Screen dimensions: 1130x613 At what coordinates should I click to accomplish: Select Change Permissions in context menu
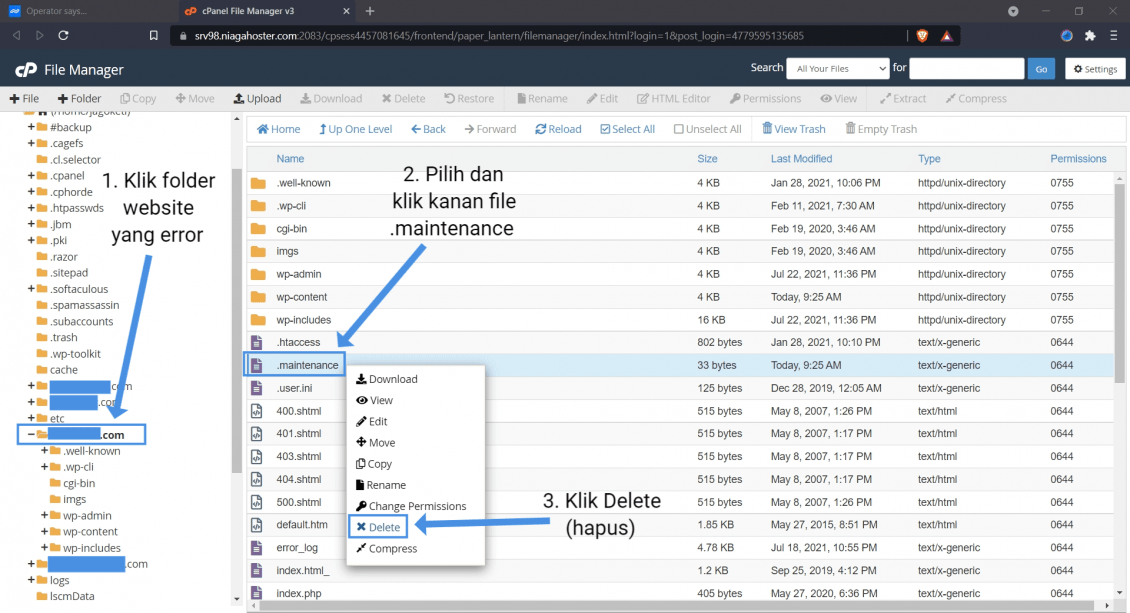(x=411, y=506)
